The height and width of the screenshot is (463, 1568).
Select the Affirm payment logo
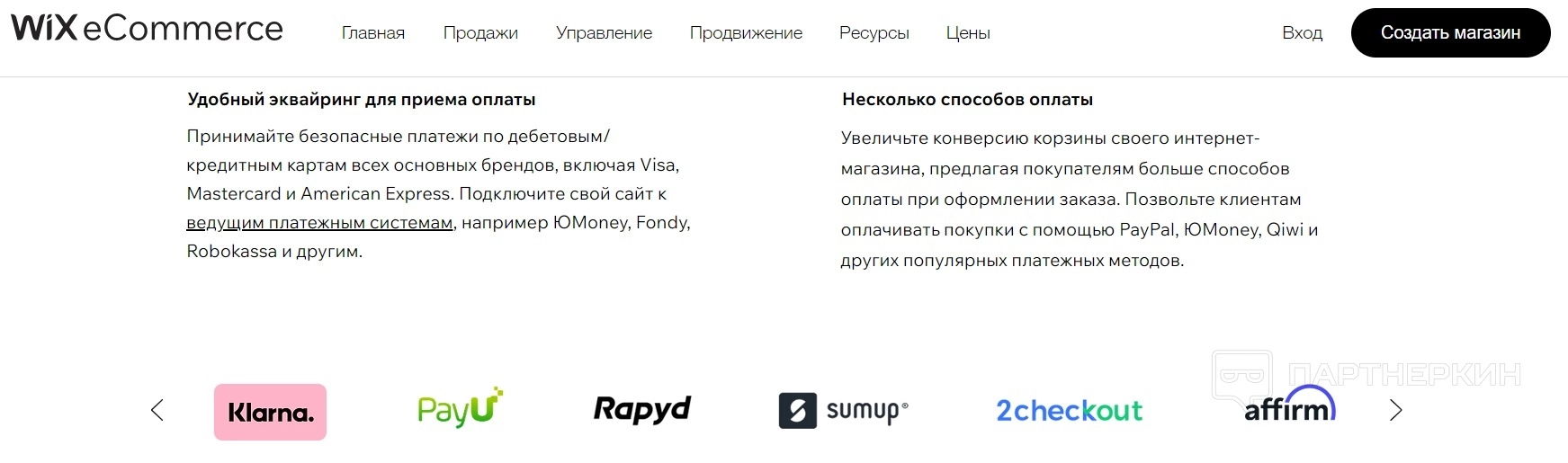pyautogui.click(x=1289, y=407)
